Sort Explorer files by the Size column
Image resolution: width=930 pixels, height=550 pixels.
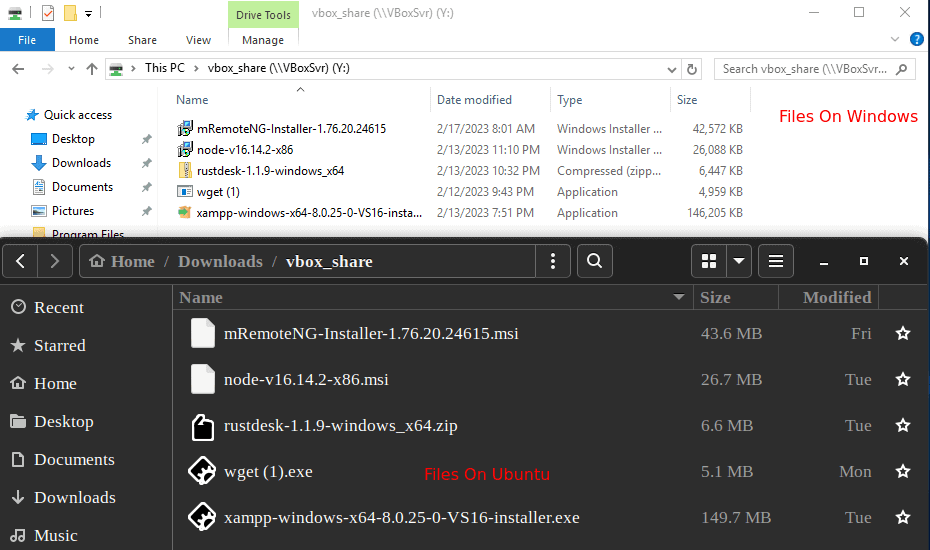(x=687, y=100)
